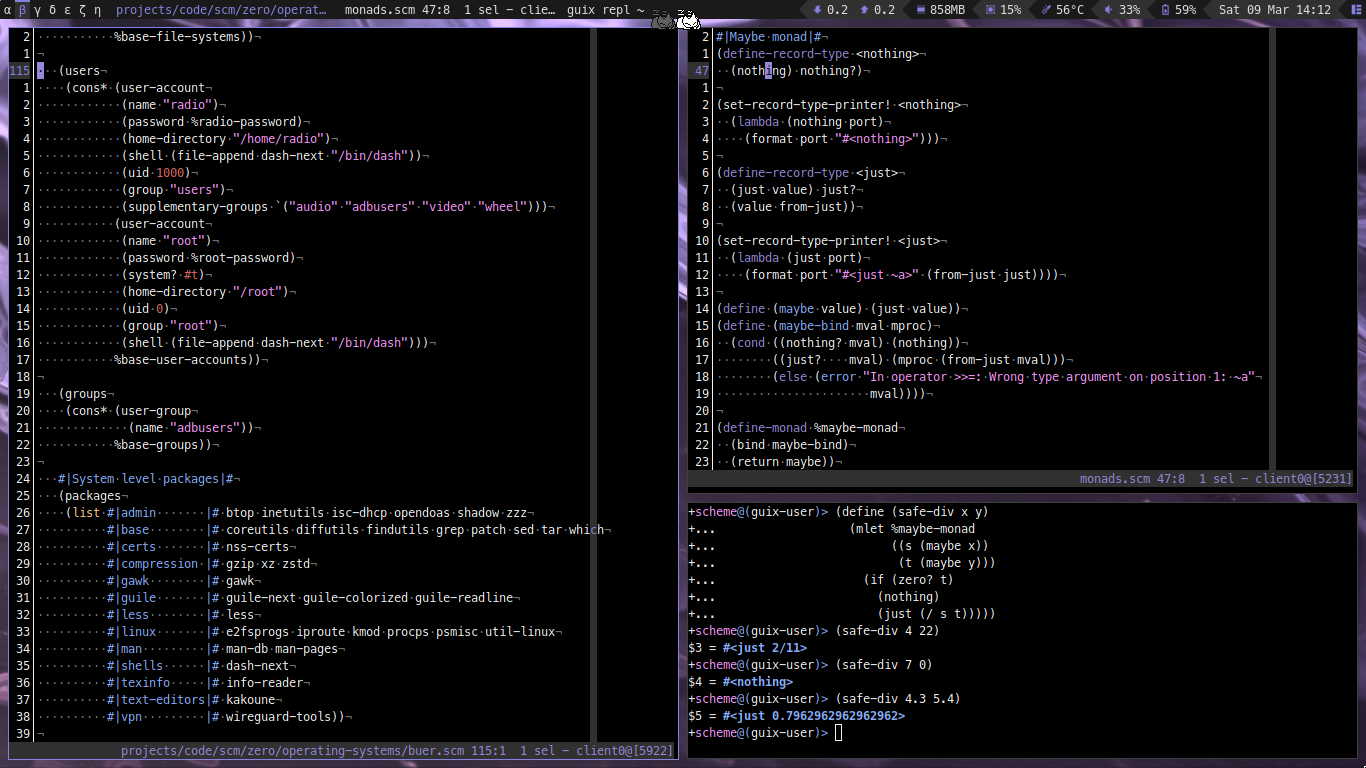Click the volume speaker icon beside 33%
This screenshot has height=768, width=1366.
(x=1108, y=10)
